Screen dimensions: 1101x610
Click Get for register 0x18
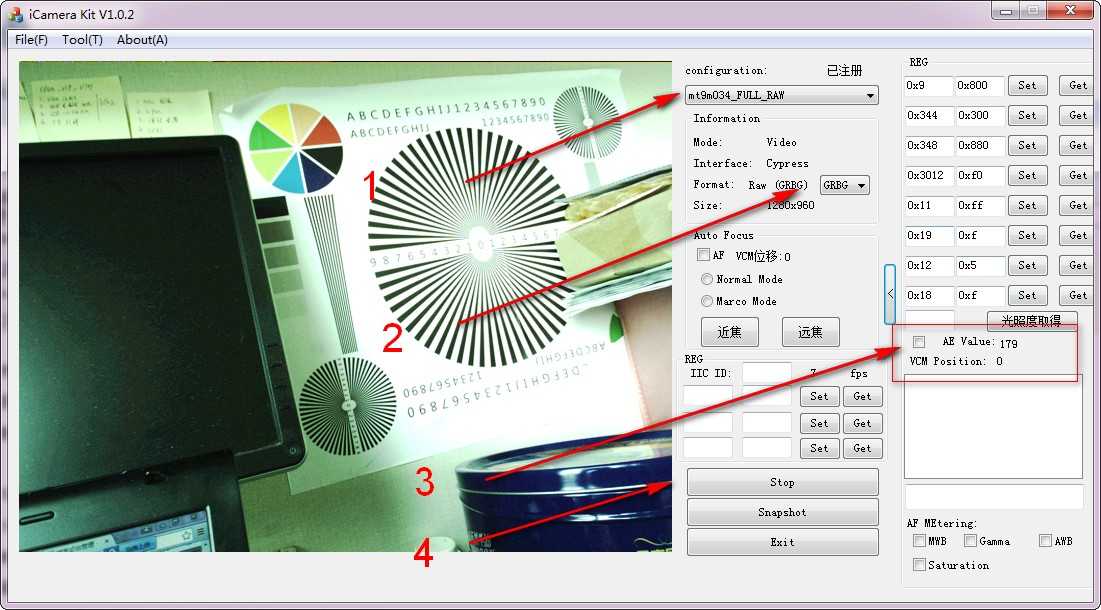click(1078, 296)
